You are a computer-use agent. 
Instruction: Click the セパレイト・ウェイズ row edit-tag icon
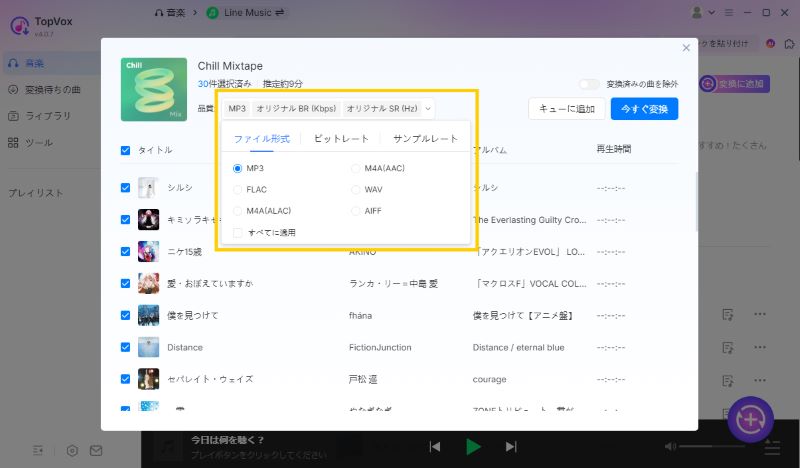(728, 381)
